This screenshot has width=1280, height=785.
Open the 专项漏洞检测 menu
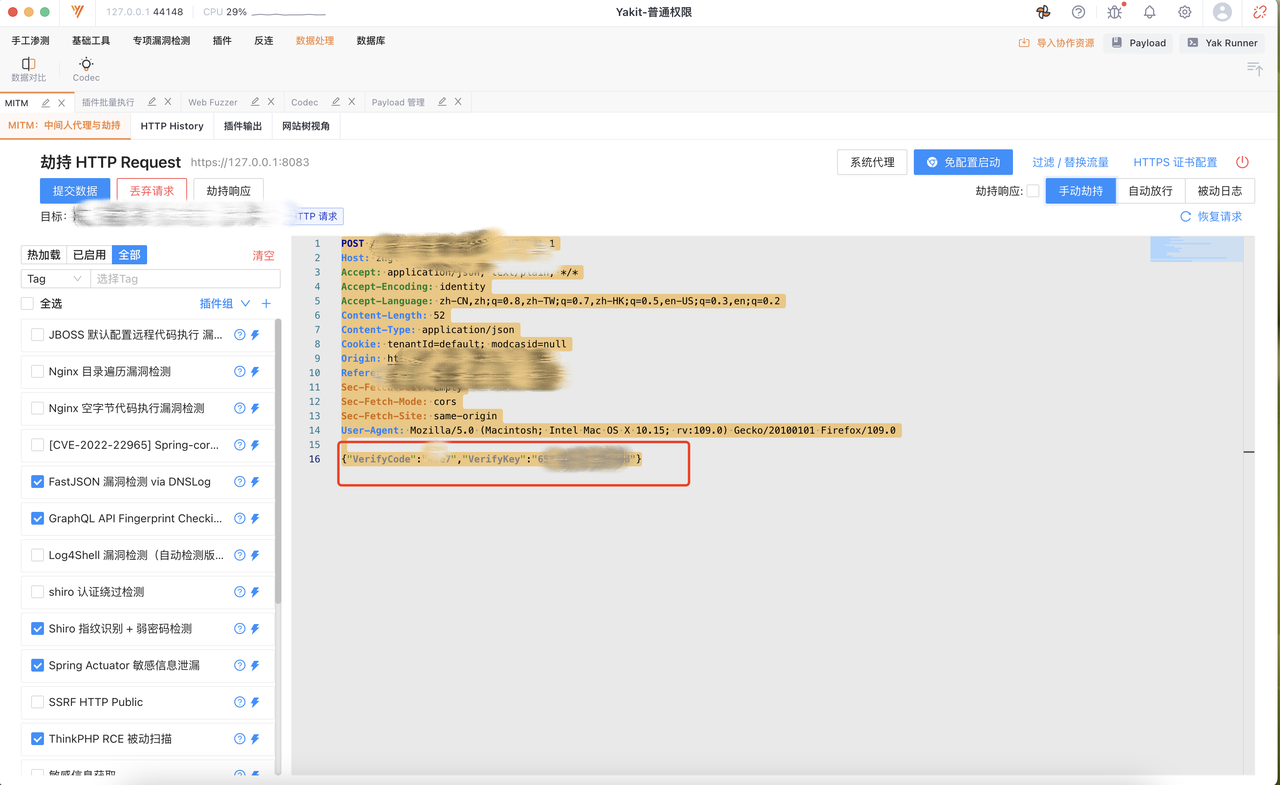[161, 41]
